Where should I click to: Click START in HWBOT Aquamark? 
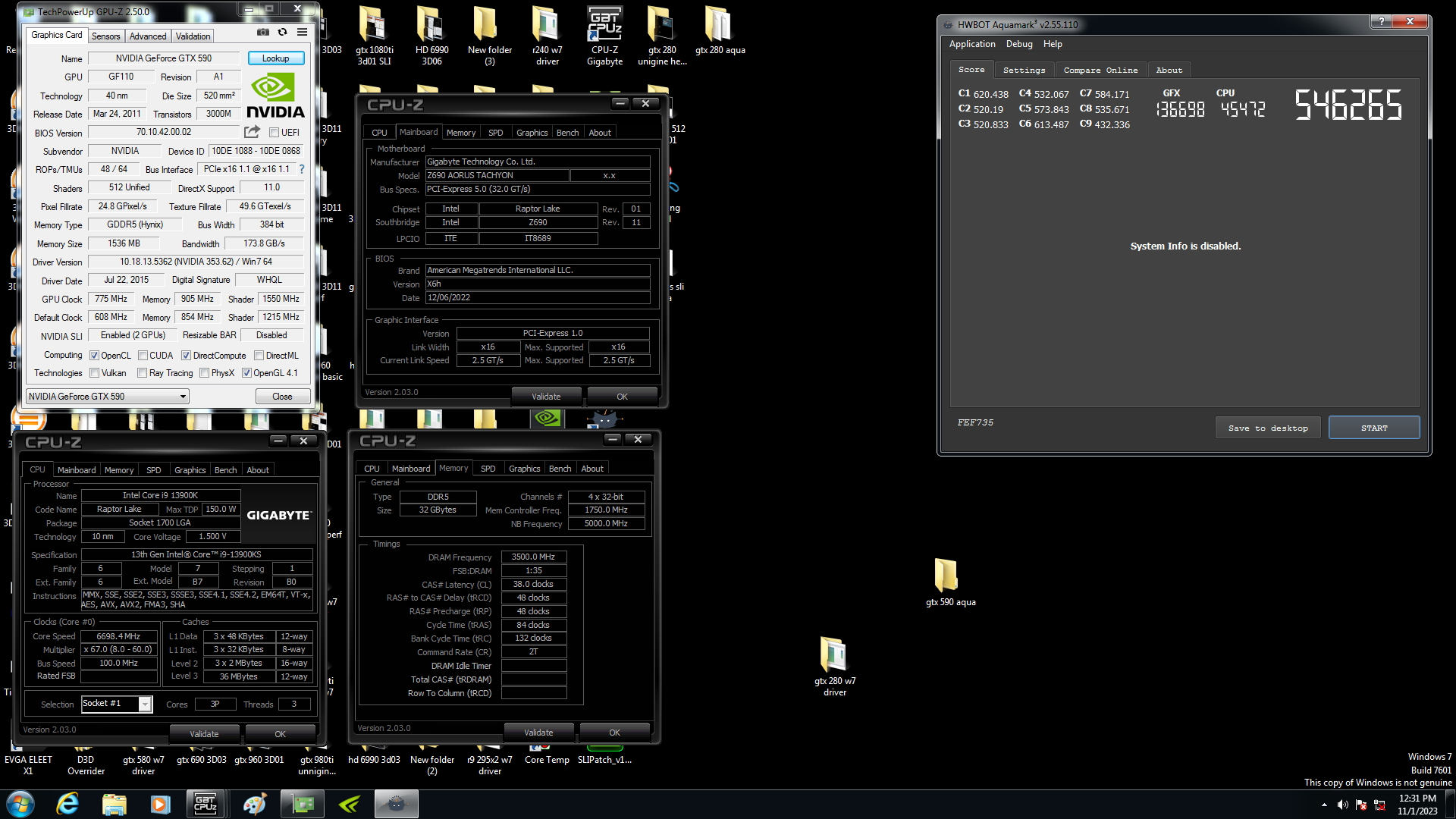click(1374, 428)
